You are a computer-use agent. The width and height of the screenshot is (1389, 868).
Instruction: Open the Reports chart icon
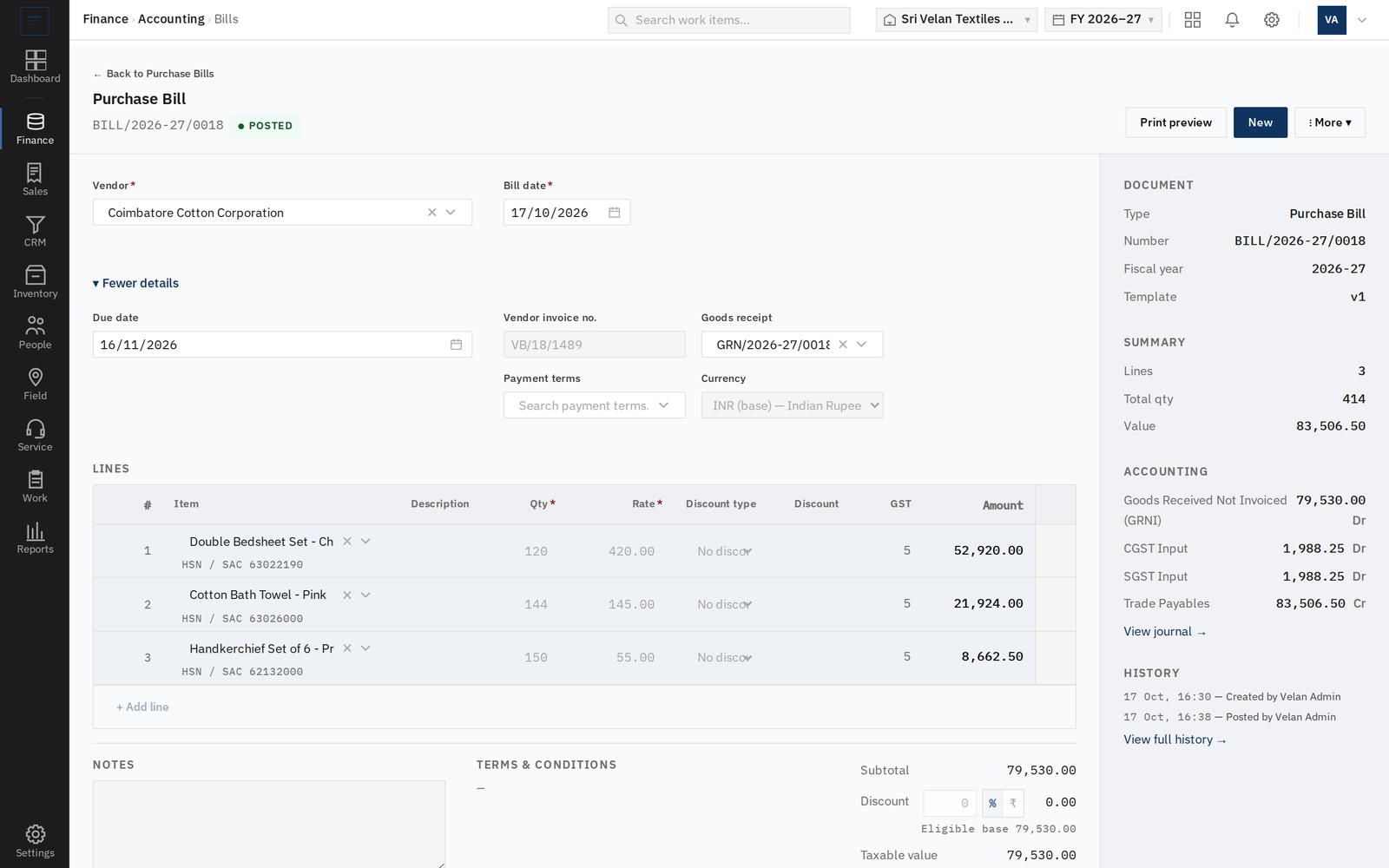point(35,530)
